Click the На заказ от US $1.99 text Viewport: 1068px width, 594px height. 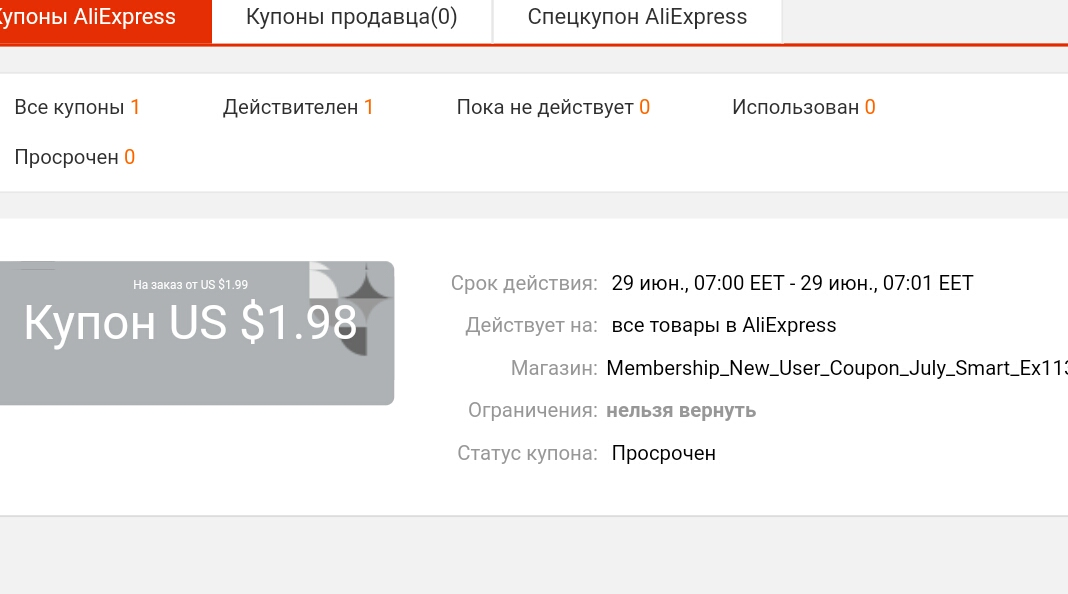[x=191, y=285]
